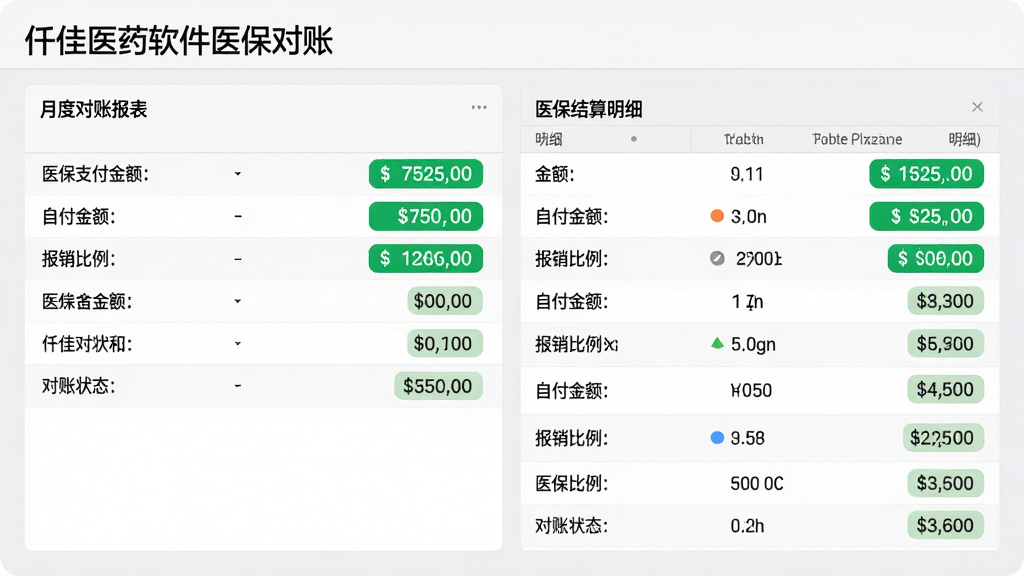Open the three-dot menu in 月度对账报表 panel
This screenshot has height=576, width=1024.
(479, 108)
